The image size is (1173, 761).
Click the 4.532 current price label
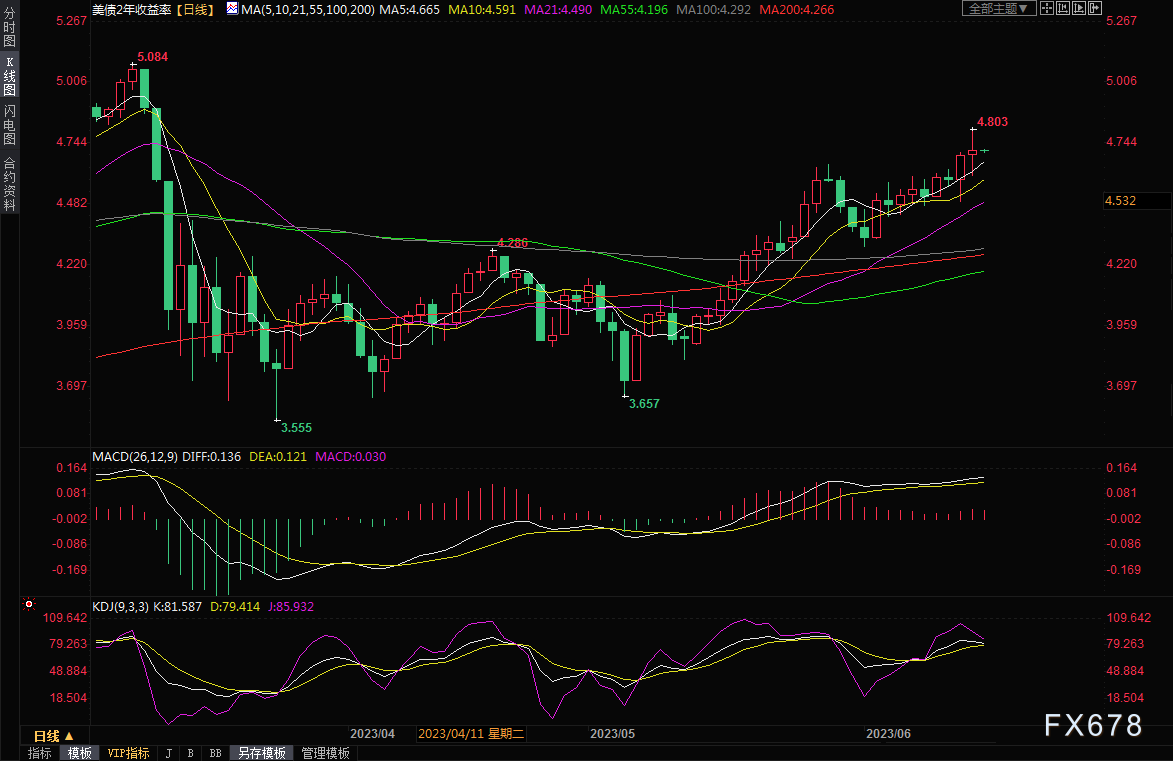(1119, 201)
